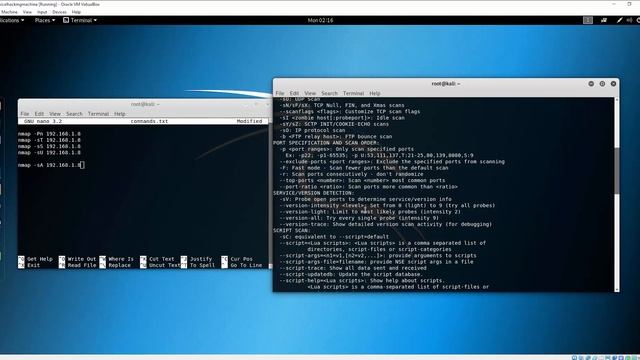Click line 'nmap -sT 192.168.1.0' in nano
Image resolution: width=640 pixels, height=360 pixels.
[x=49, y=140]
